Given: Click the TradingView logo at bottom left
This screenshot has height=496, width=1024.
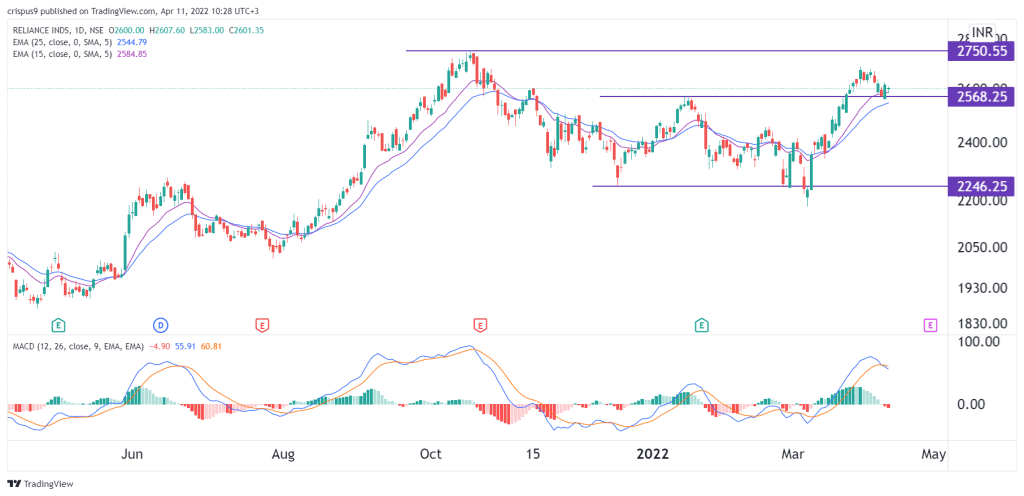Looking at the screenshot, I should coord(40,484).
